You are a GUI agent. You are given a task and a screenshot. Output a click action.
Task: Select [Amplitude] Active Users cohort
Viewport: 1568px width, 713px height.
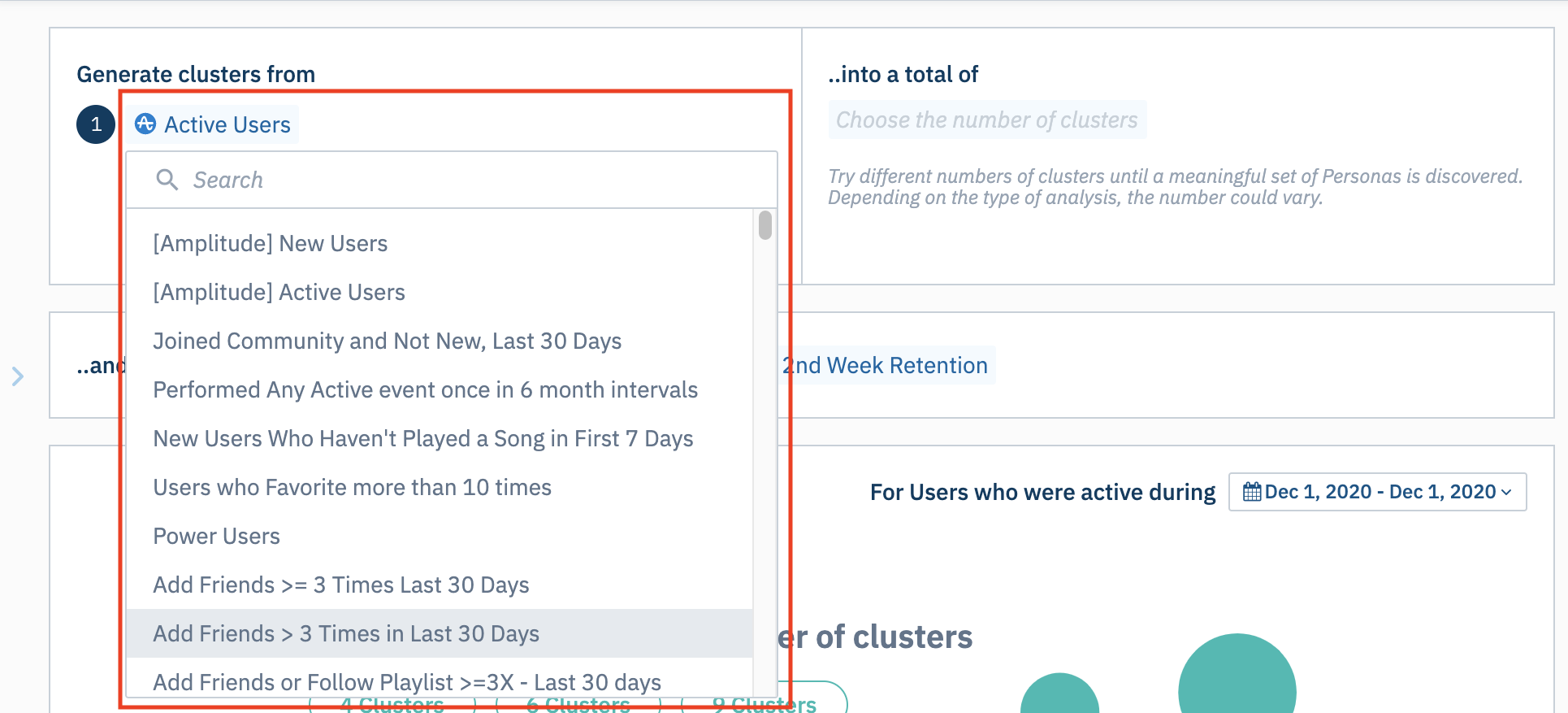tap(279, 292)
